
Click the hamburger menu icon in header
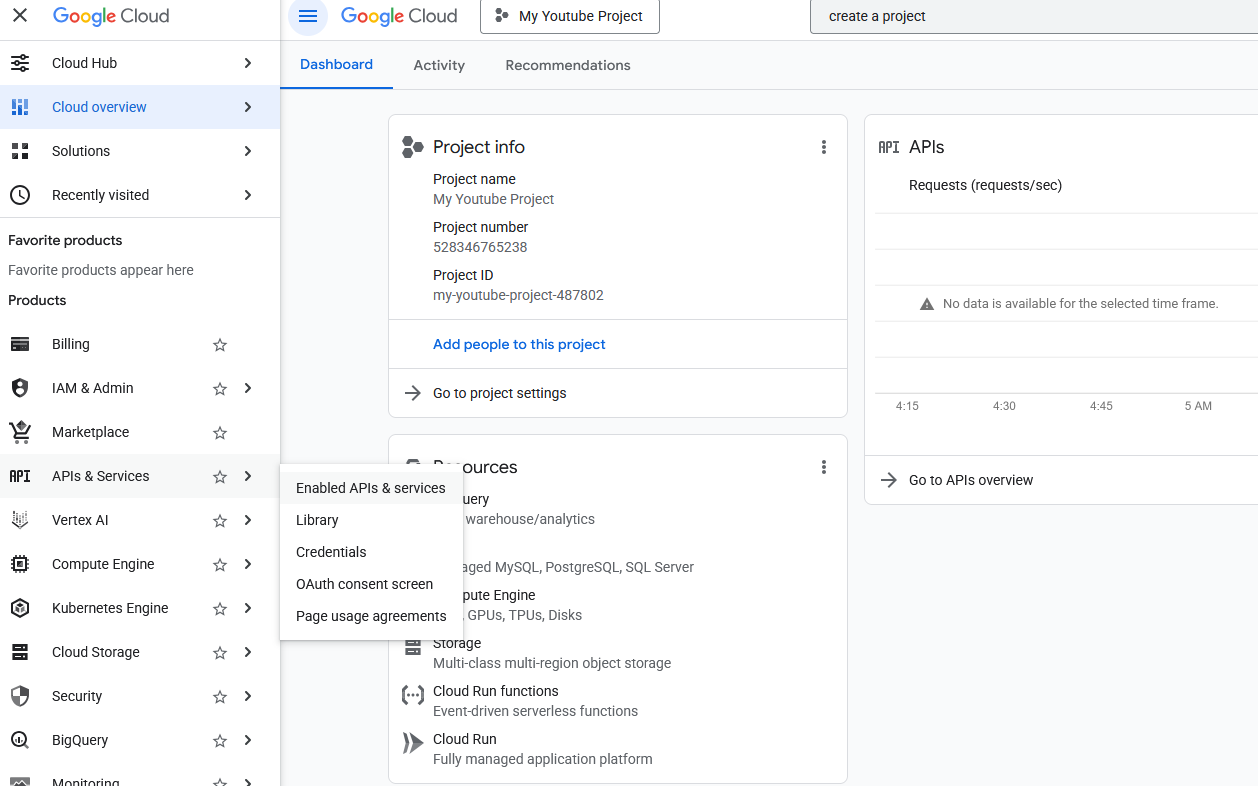coord(308,16)
